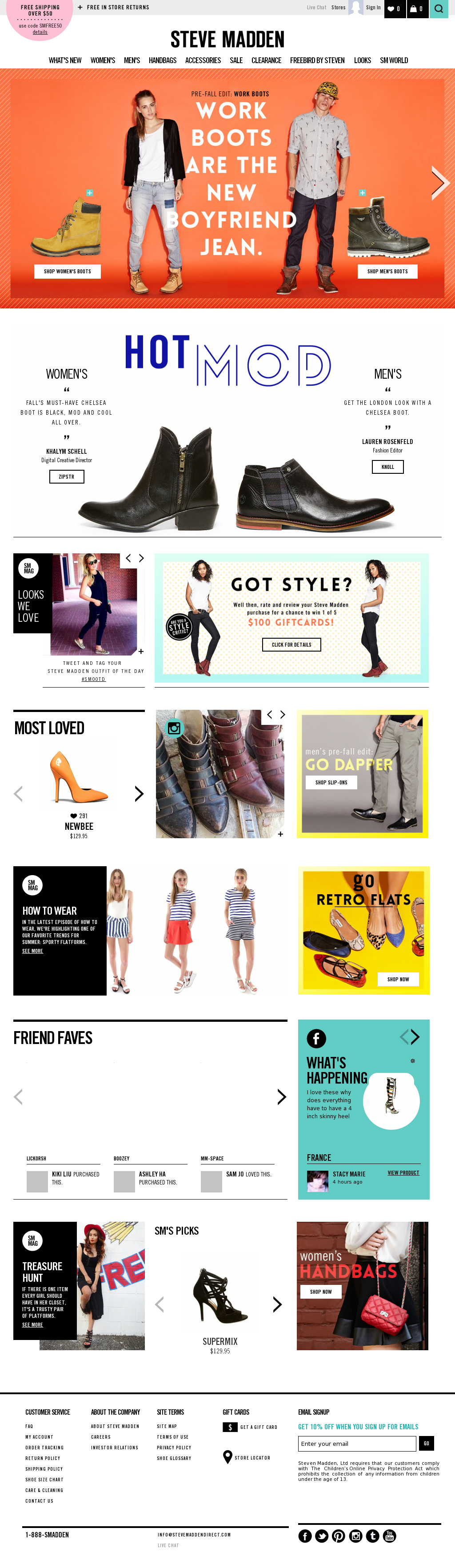455x1568 pixels.
Task: Open the Pinterest icon in footer
Action: (339, 1536)
